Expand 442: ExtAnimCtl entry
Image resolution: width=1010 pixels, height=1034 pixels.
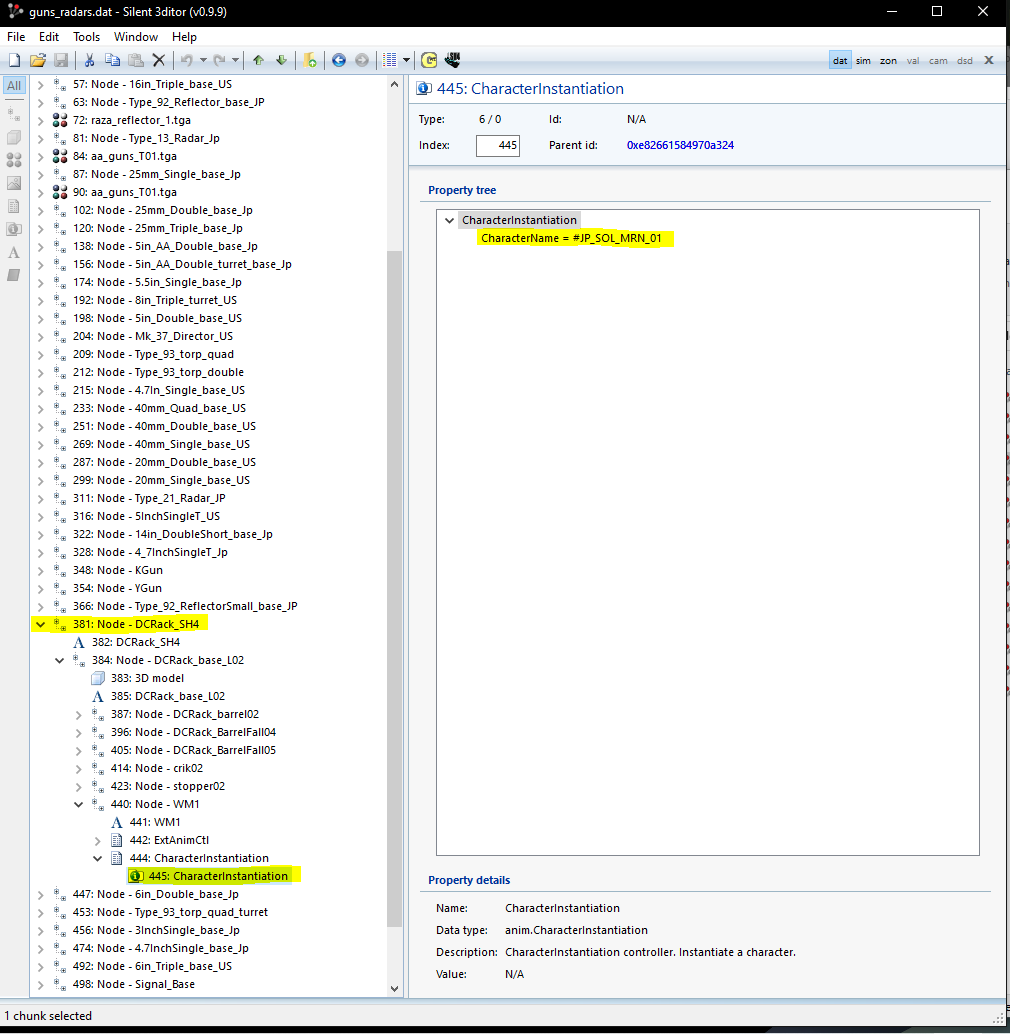(x=98, y=840)
